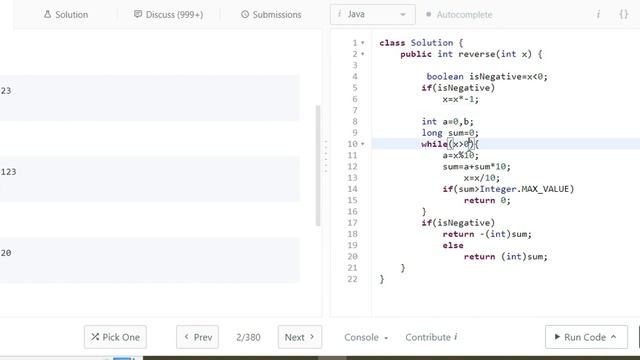Click the description panel scrollbar
The width and height of the screenshot is (640, 360).
pyautogui.click(x=318, y=166)
